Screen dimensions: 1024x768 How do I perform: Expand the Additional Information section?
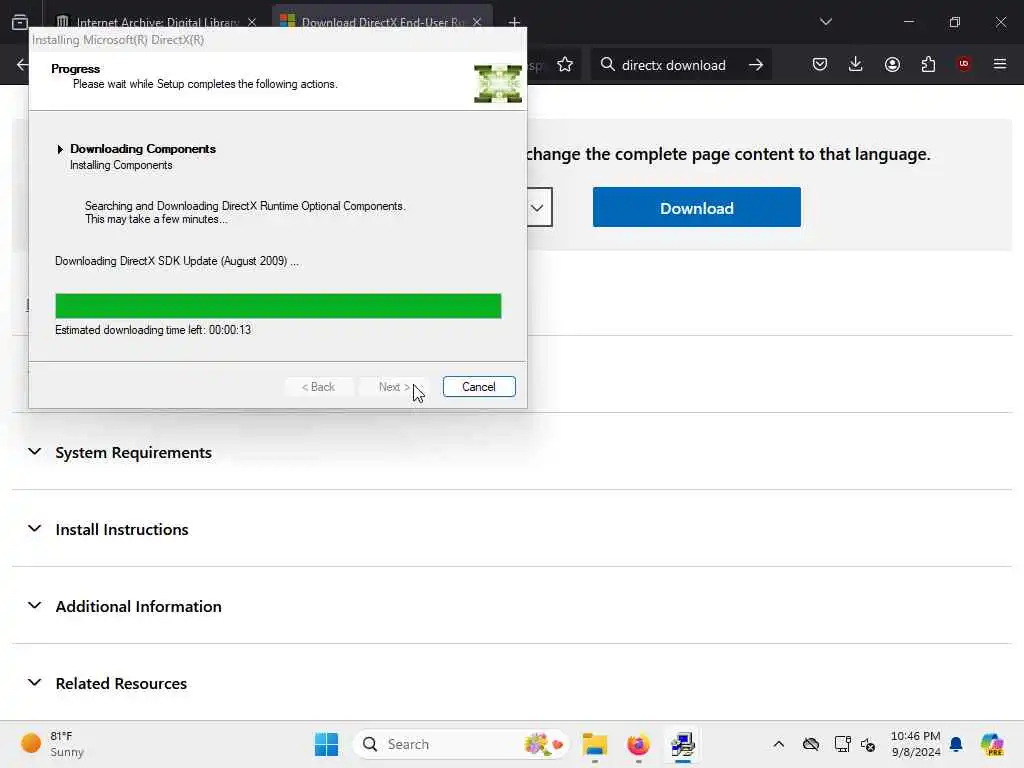pyautogui.click(x=138, y=606)
